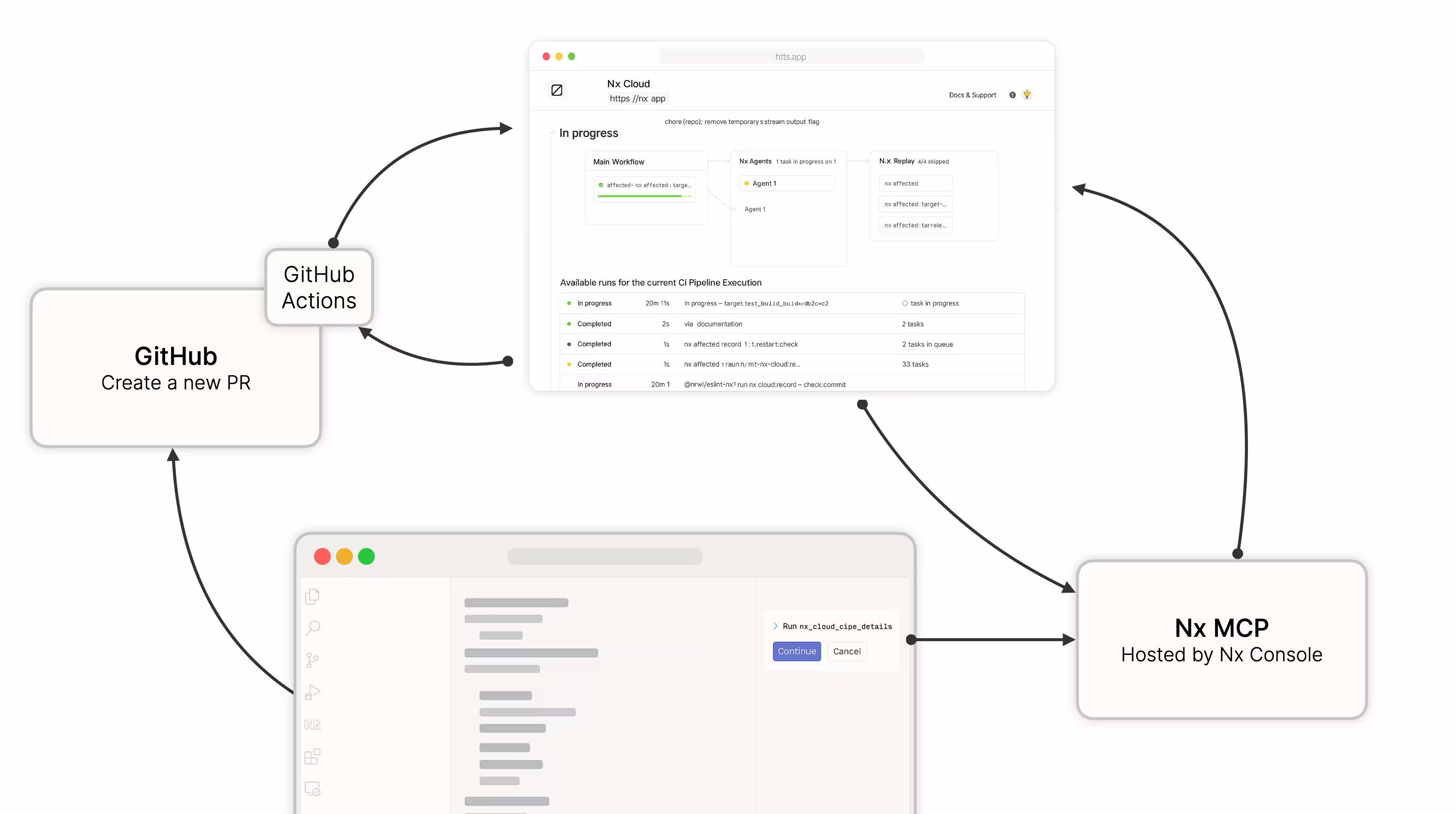Viewport: 1456px width, 814px height.
Task: Open the Explorer icon in the editor sidebar
Action: (313, 596)
